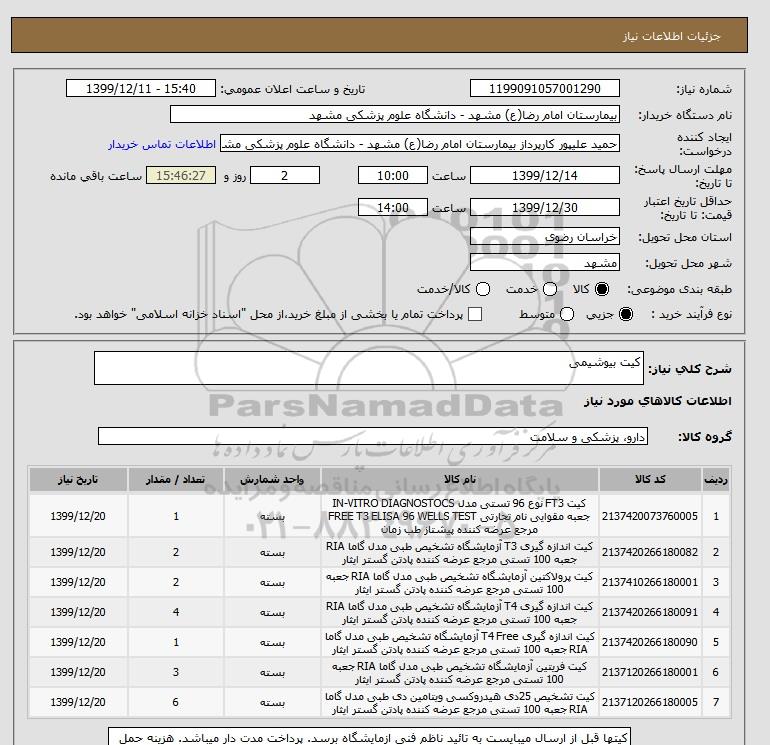The image size is (770, 745).
Task: Click the تاریخ نیاز column header
Action: pyautogui.click(x=78, y=479)
